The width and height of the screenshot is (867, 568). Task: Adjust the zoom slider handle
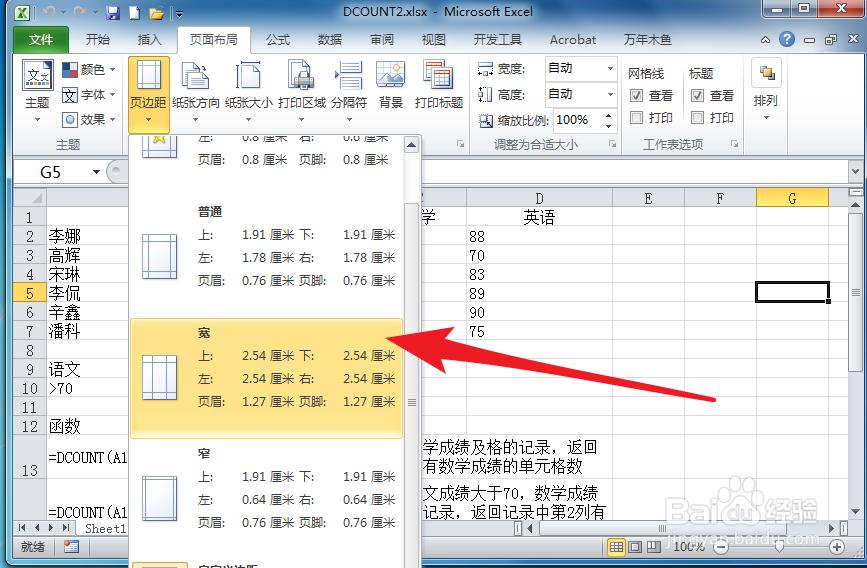coord(779,547)
